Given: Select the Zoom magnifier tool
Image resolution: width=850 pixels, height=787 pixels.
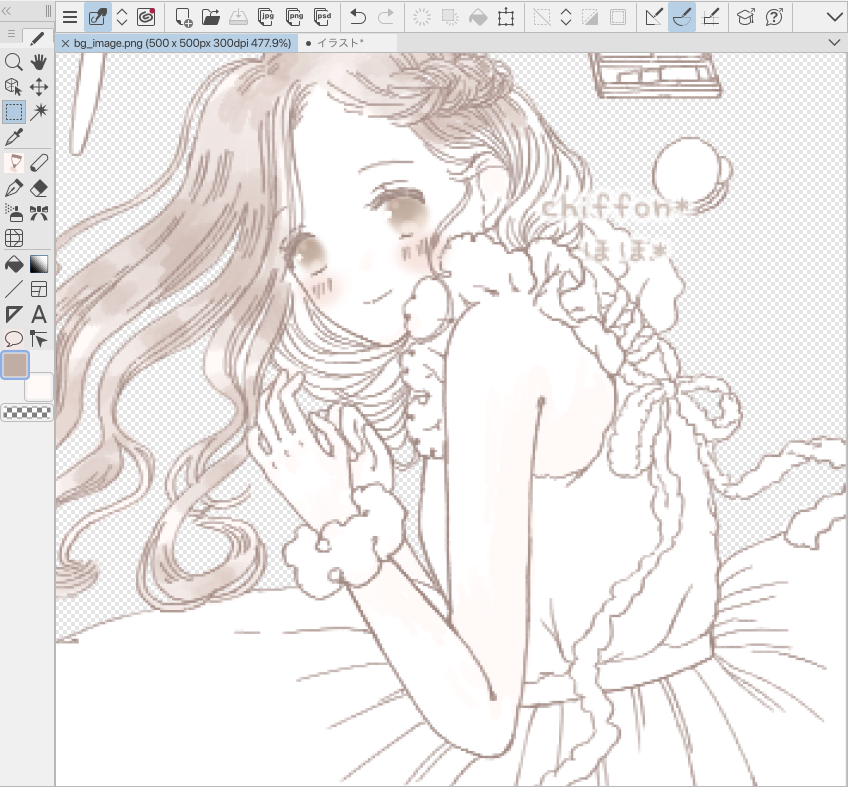Looking at the screenshot, I should [14, 62].
